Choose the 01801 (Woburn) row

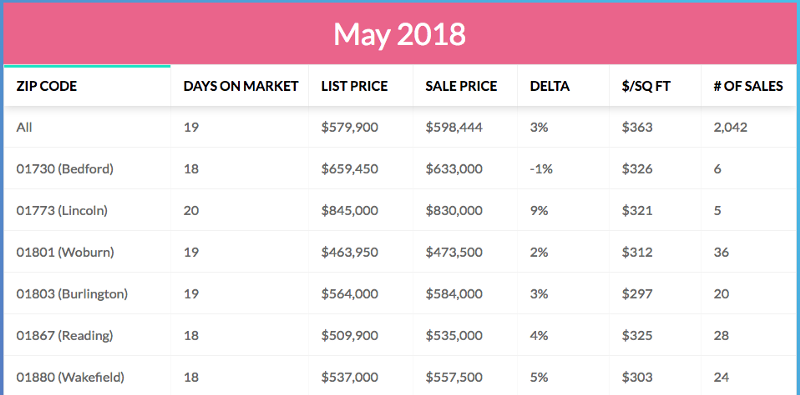pos(399,252)
